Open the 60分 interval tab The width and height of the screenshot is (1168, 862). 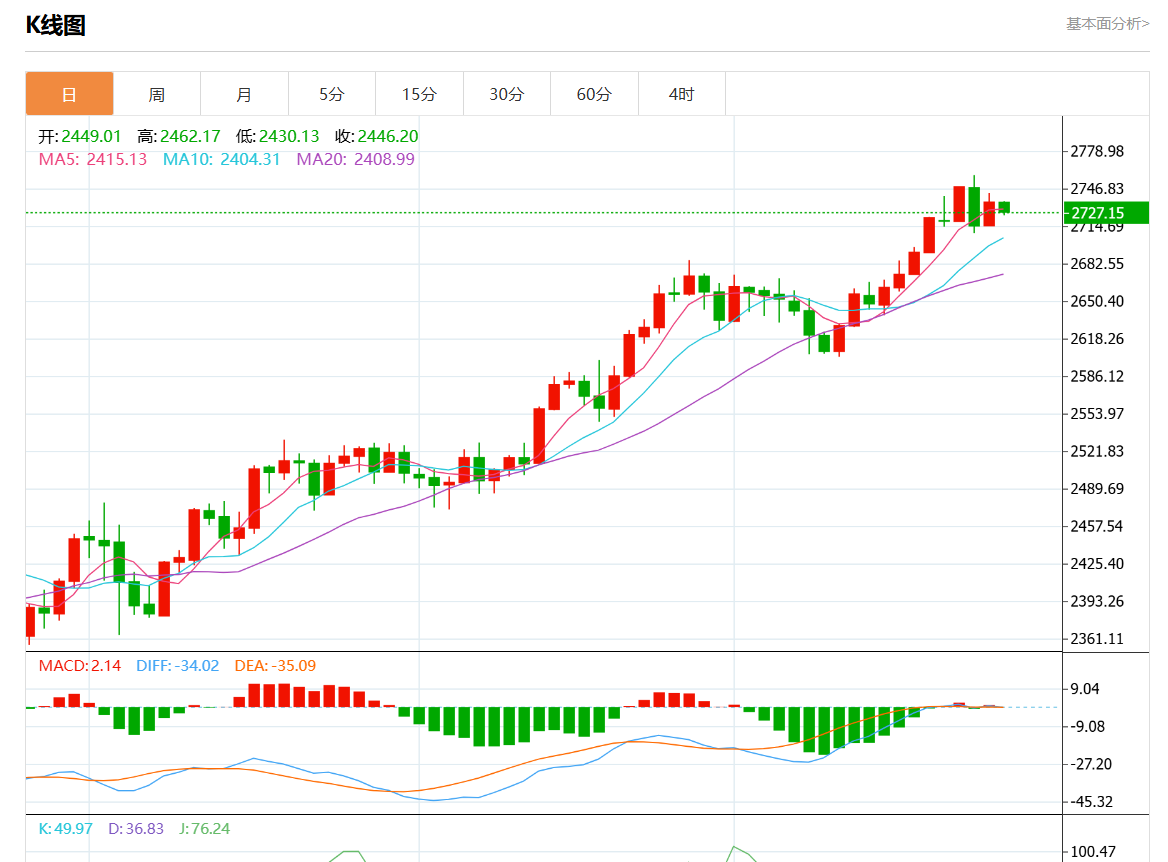(x=594, y=94)
